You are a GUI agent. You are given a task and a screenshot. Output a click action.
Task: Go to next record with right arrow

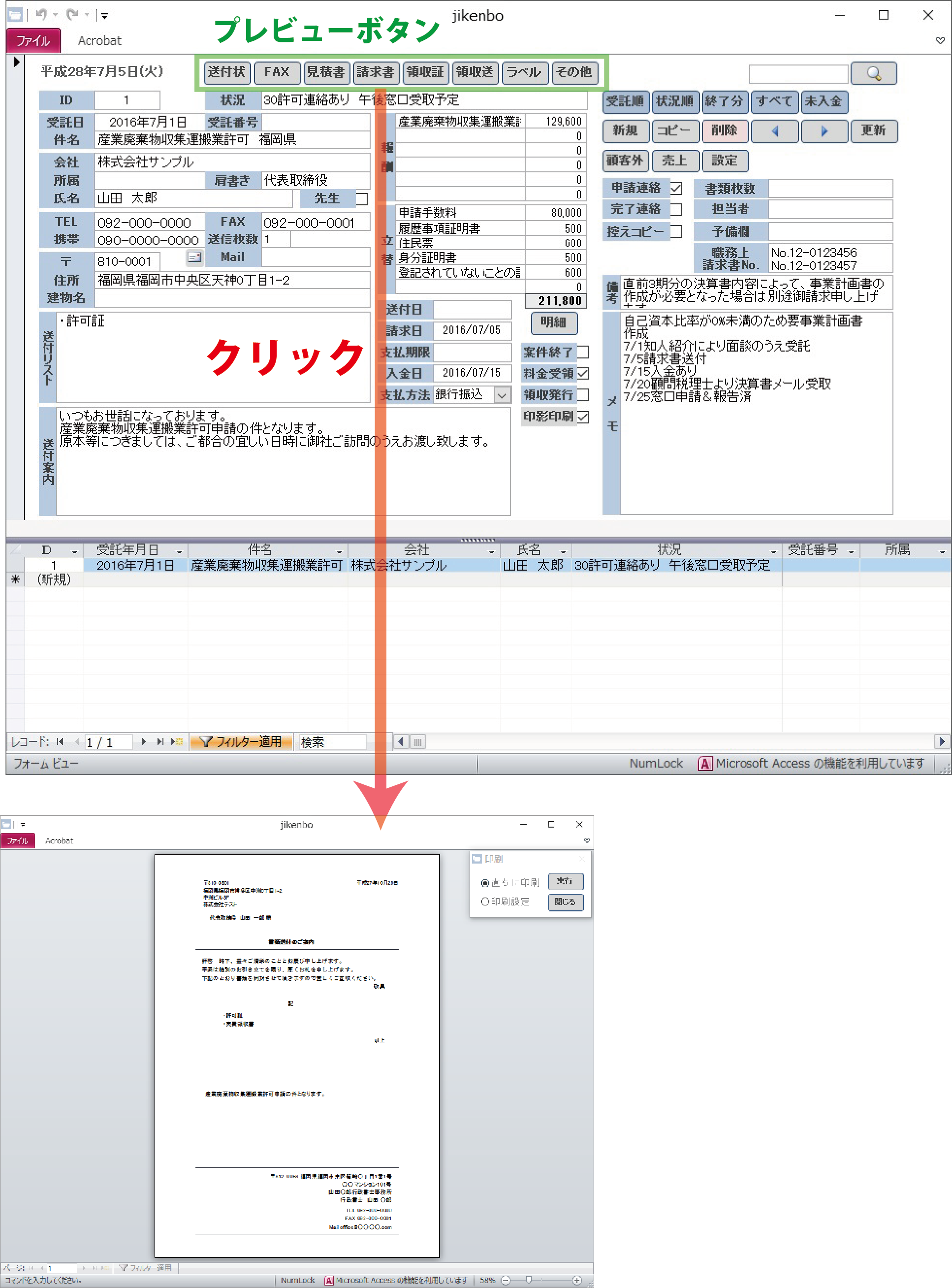824,131
